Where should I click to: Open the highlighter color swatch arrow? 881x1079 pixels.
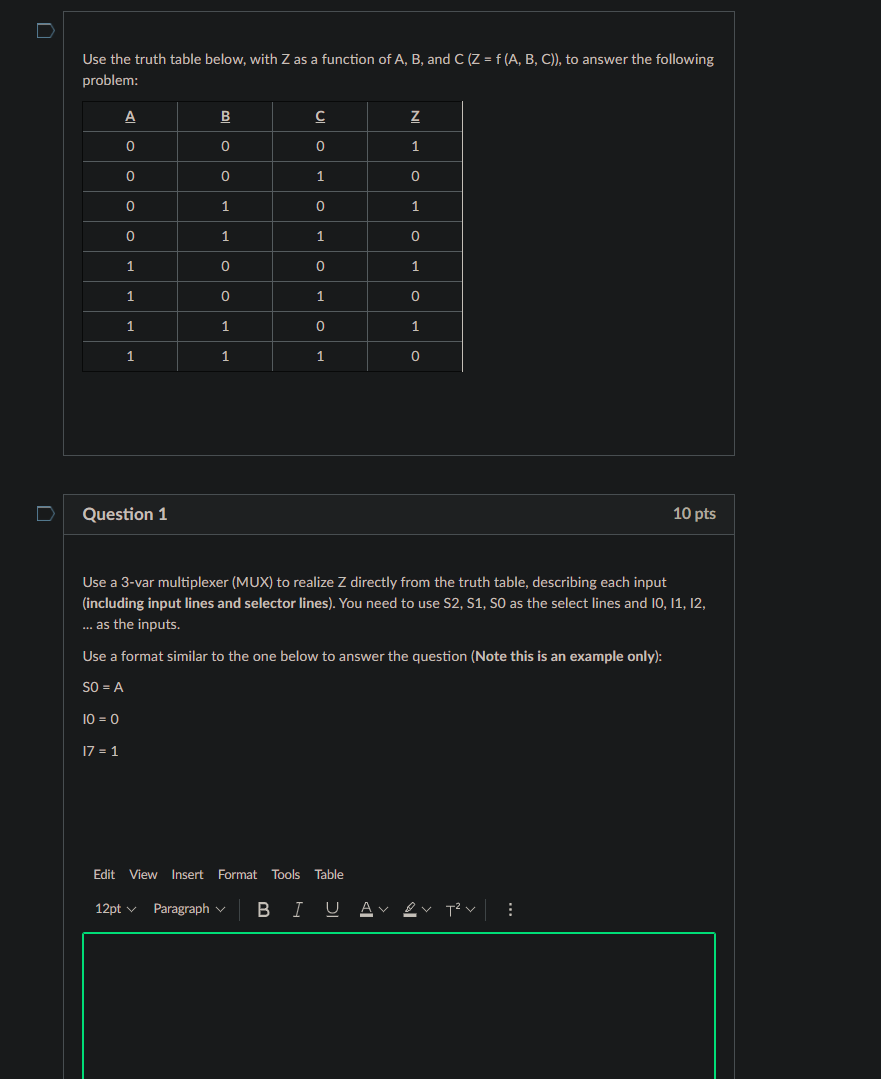pos(428,909)
